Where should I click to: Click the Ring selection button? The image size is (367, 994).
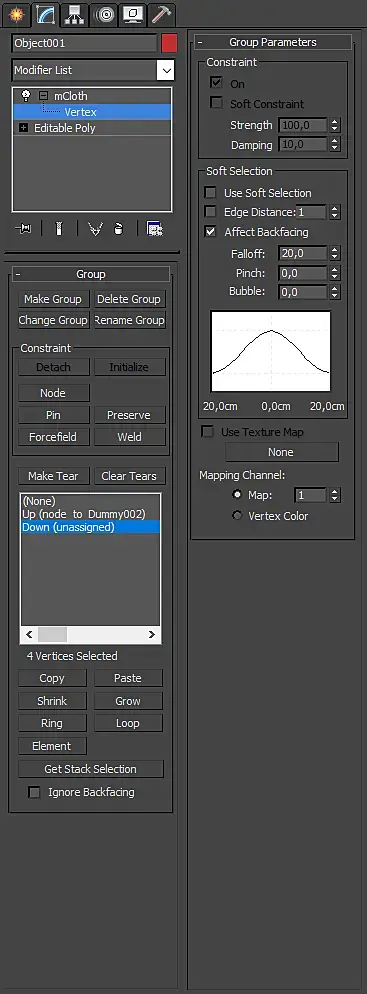pos(52,723)
